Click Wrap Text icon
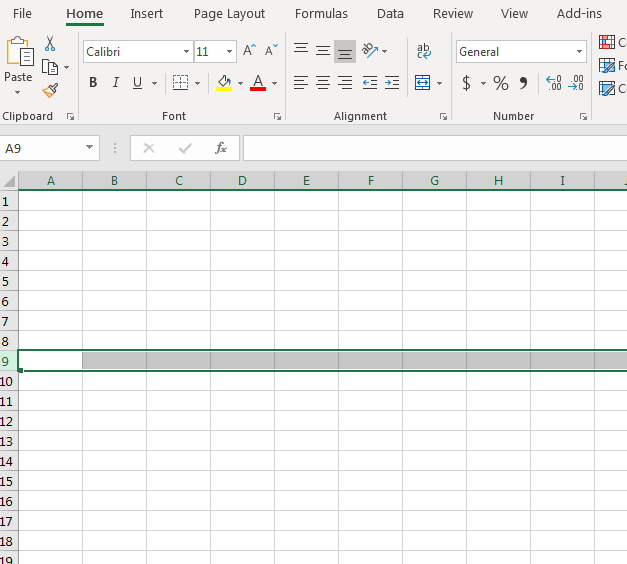This screenshot has width=627, height=564. click(424, 51)
